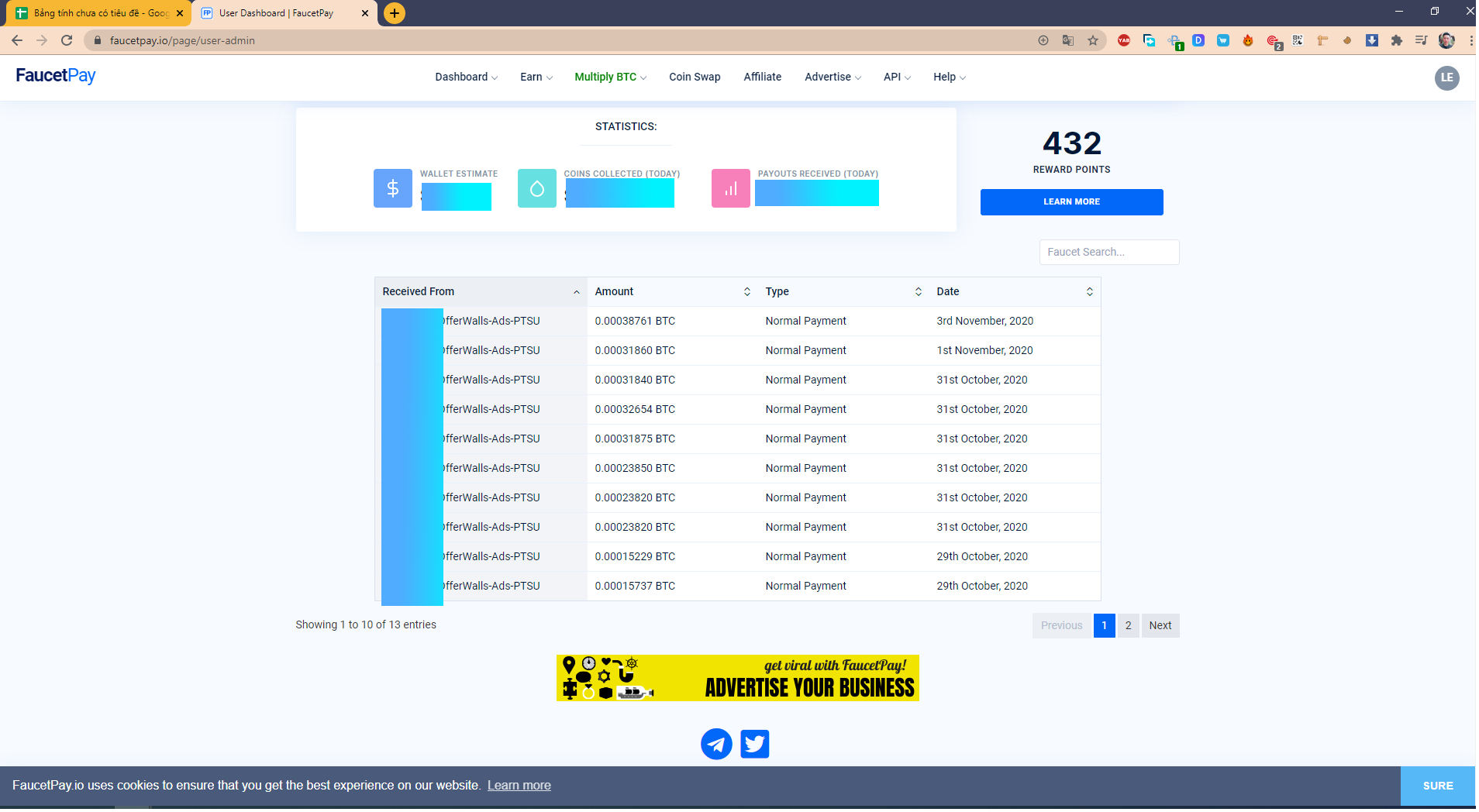Viewport: 1479px width, 812px height.
Task: Sort table by Received From column
Action: (x=481, y=291)
